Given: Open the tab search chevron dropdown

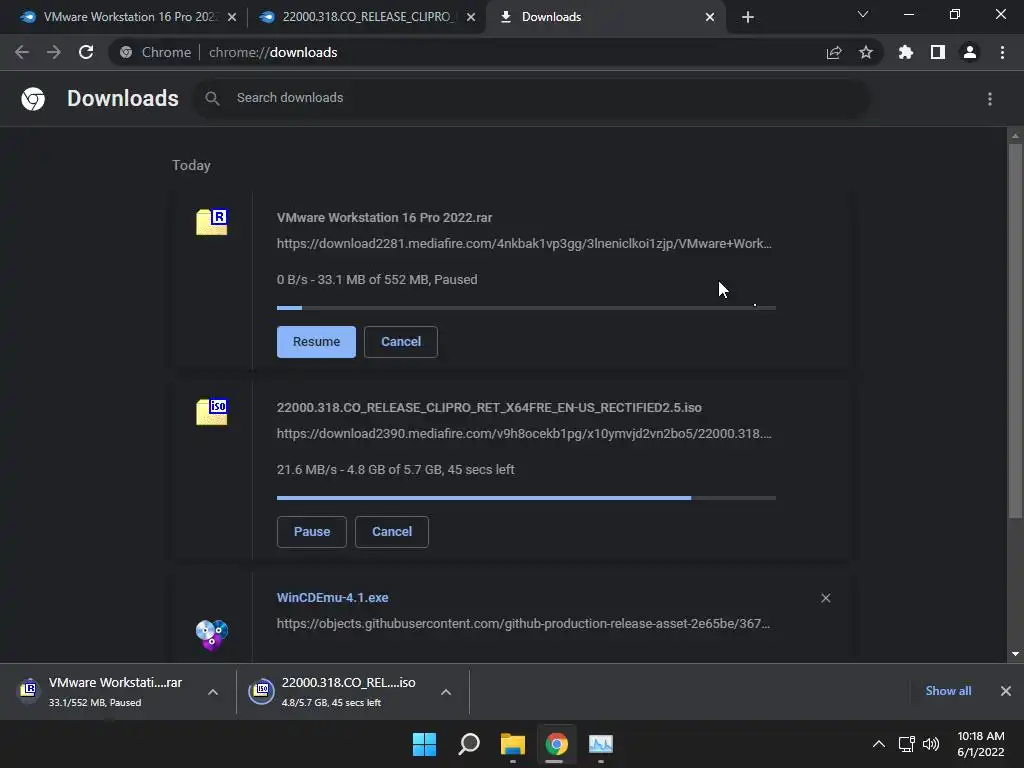Looking at the screenshot, I should [863, 14].
